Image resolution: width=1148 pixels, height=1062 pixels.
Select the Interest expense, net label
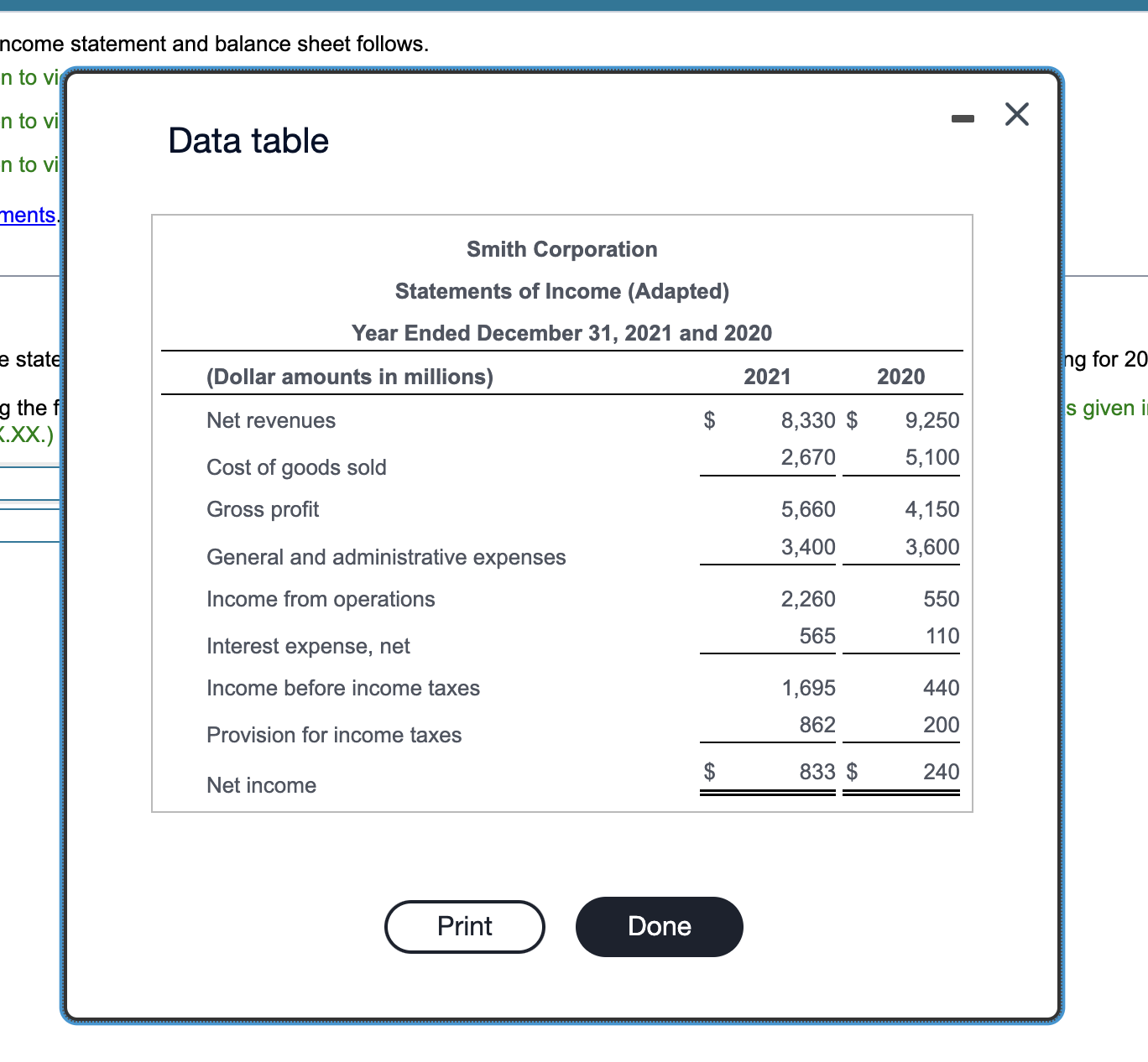[x=308, y=646]
